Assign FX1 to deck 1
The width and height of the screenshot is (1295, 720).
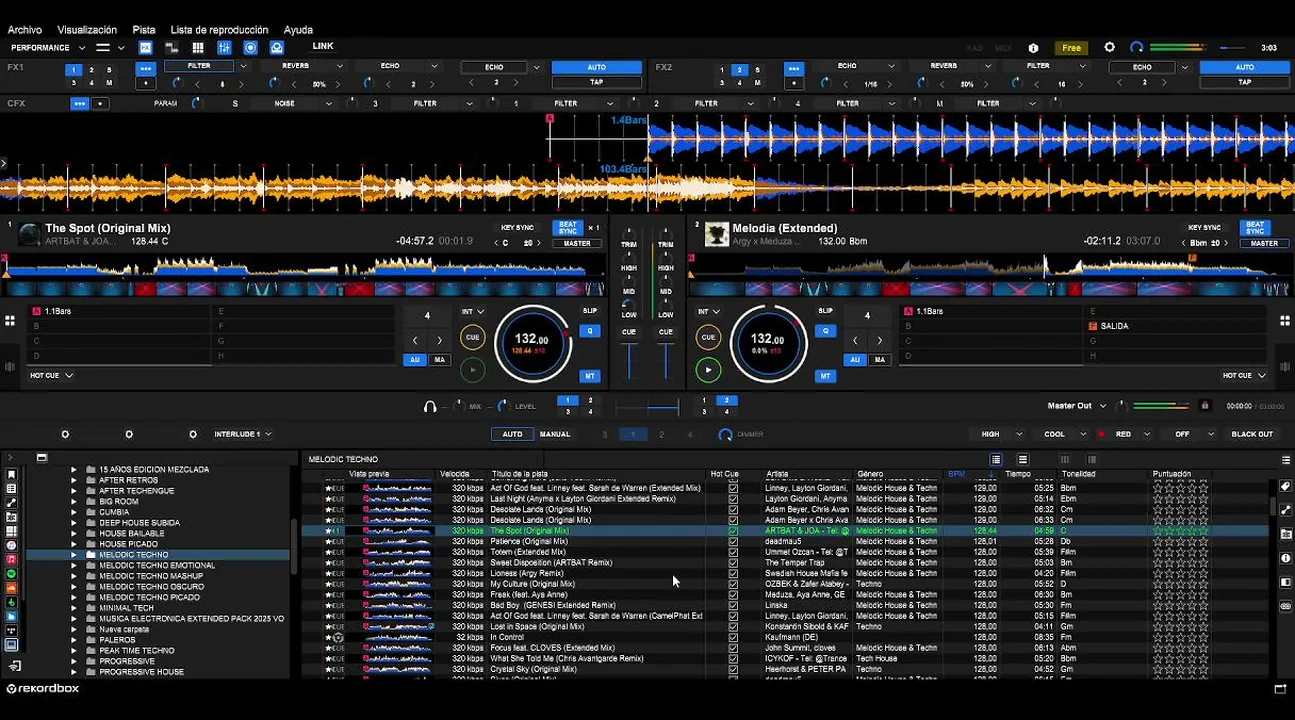(74, 70)
